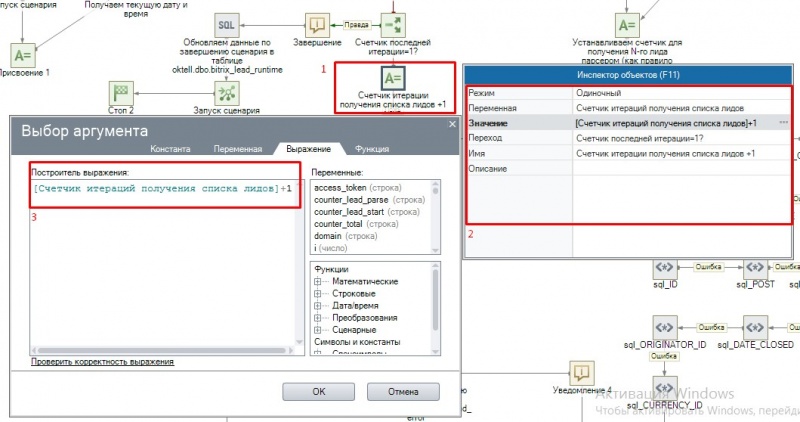800x422 pixels.
Task: Click the functions tree vertical scrollbar
Action: click(x=435, y=309)
